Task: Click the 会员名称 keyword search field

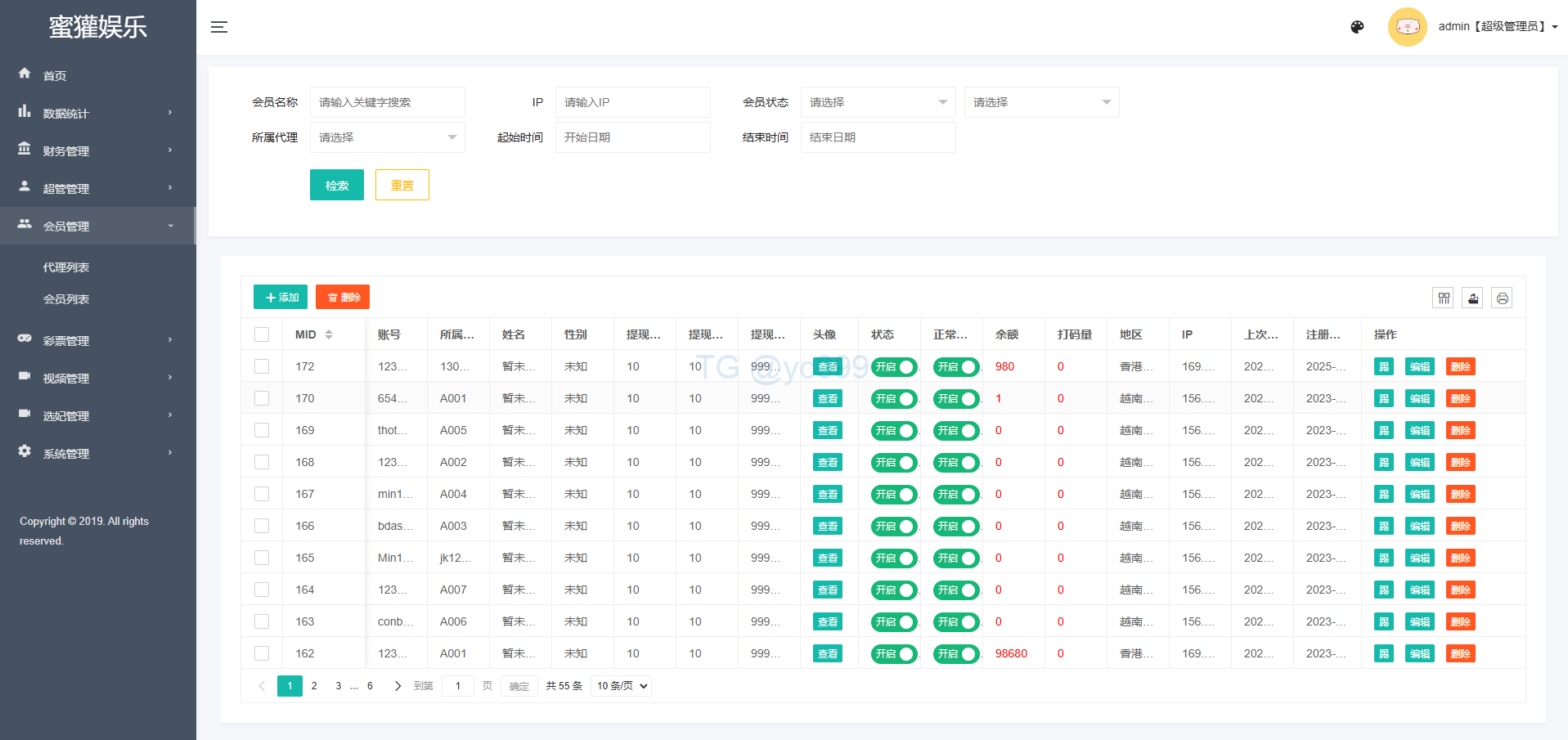Action: (387, 102)
